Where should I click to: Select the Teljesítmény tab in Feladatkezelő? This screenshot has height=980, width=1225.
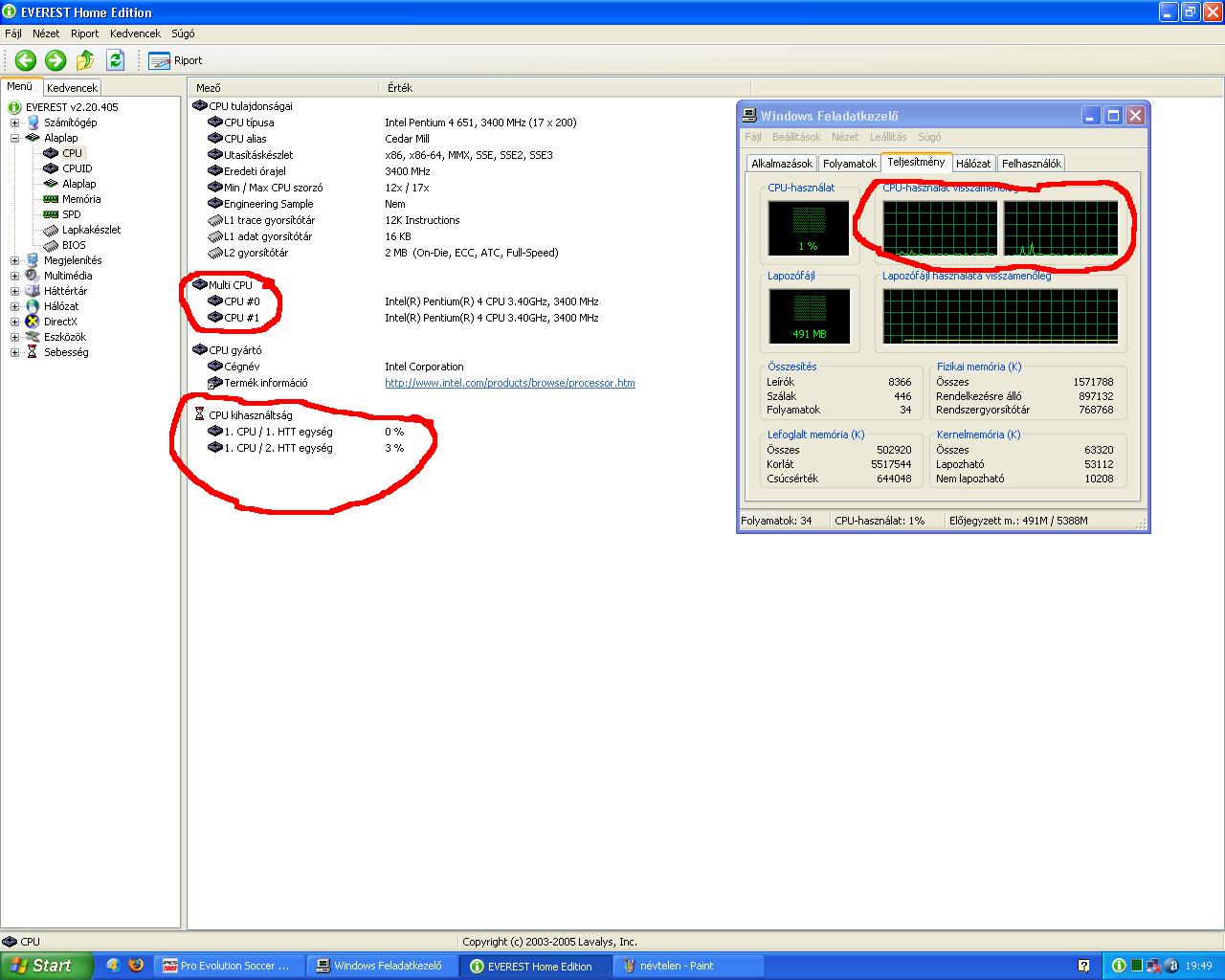point(916,162)
